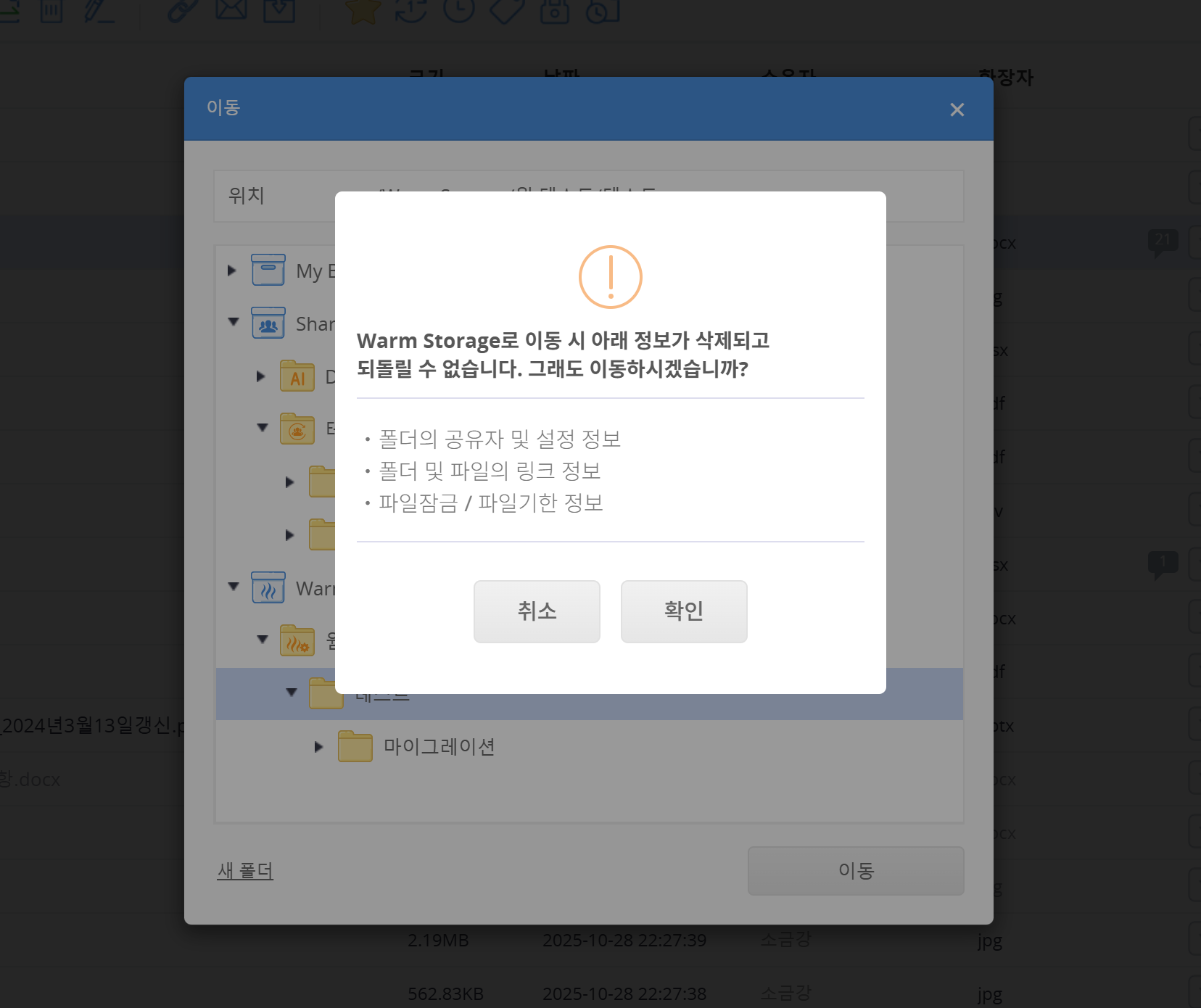The width and height of the screenshot is (1201, 1008).
Task: Click the 확인 confirm button
Action: (683, 611)
